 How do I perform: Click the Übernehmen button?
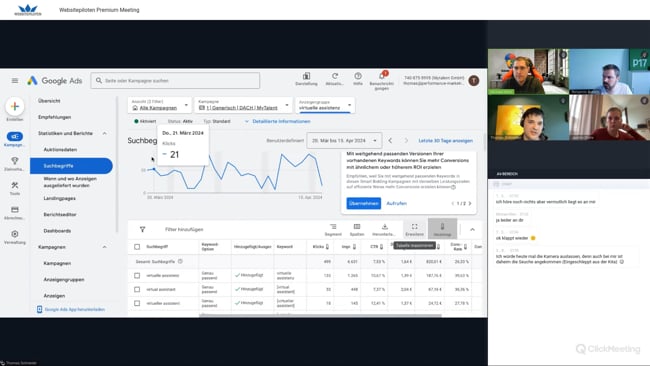pos(364,204)
